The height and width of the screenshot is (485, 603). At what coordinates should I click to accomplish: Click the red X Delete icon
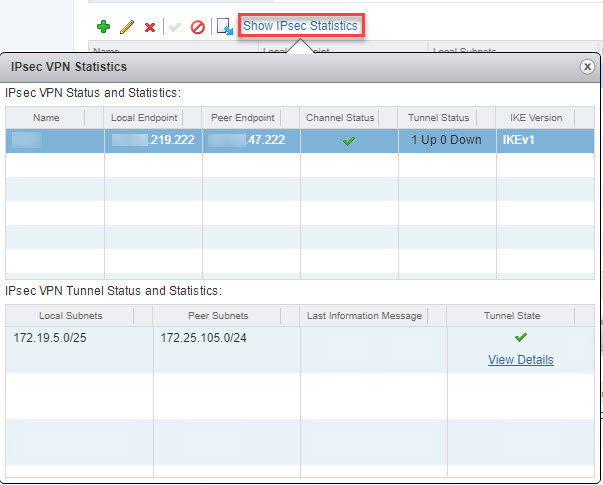150,26
